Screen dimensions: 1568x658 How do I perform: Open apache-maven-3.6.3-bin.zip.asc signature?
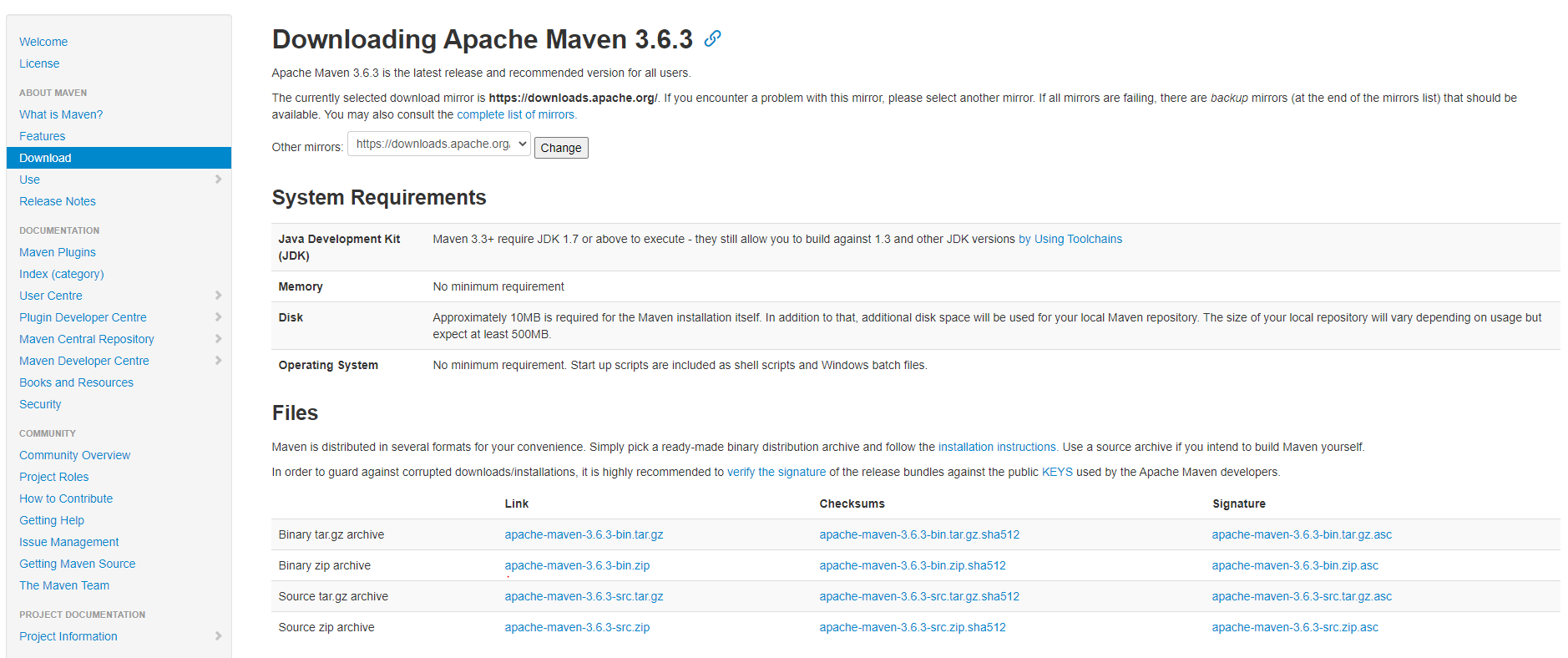pos(1295,565)
